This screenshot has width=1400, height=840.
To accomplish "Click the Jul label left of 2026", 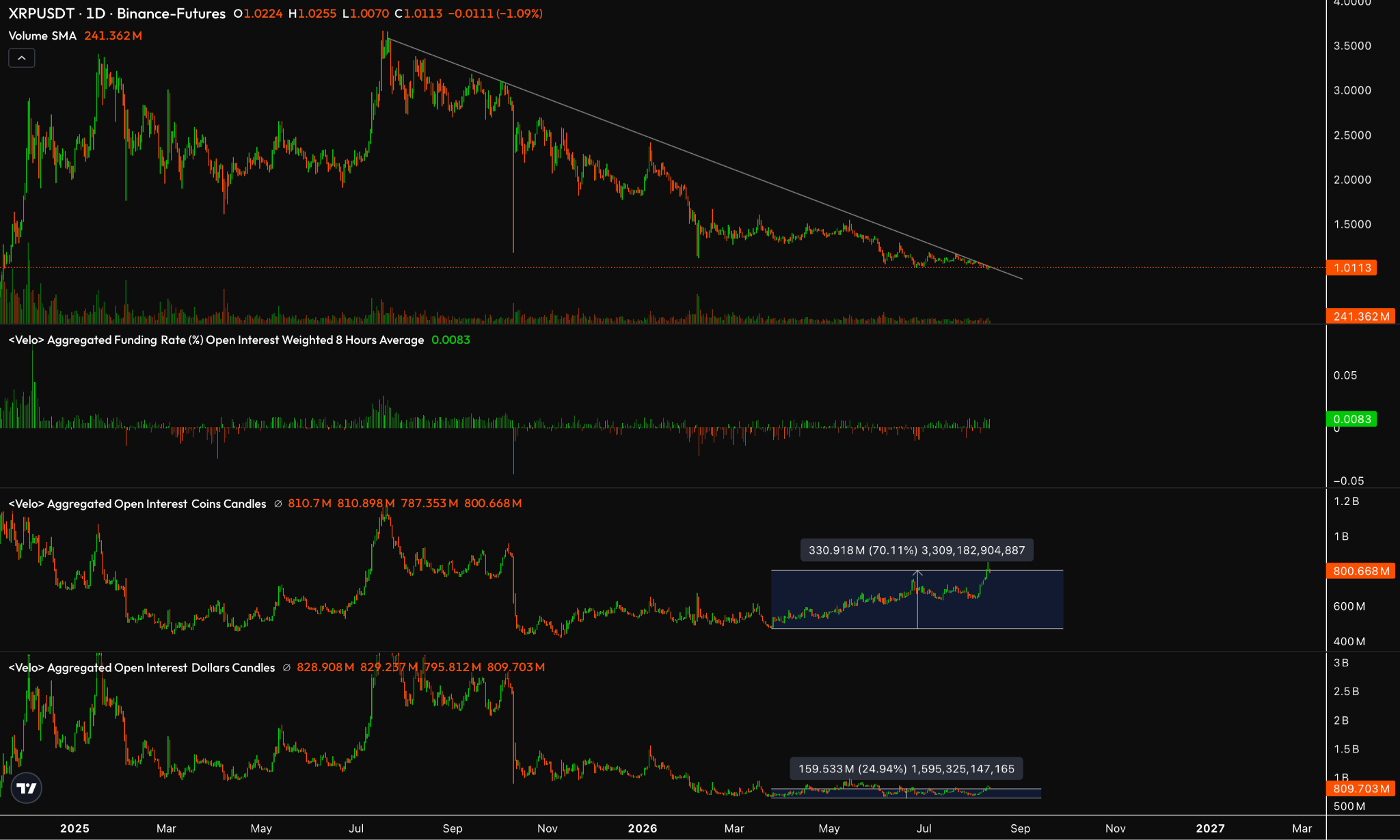I will click(x=356, y=828).
